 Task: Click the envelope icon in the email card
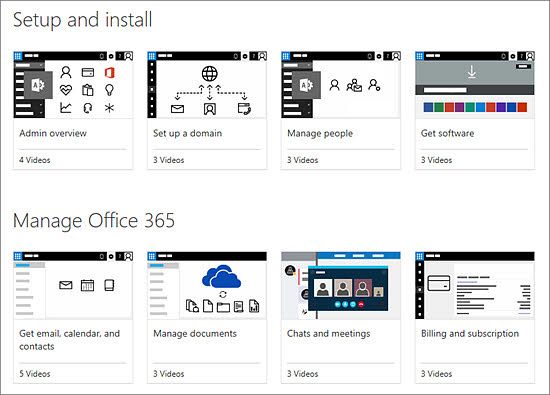point(66,285)
